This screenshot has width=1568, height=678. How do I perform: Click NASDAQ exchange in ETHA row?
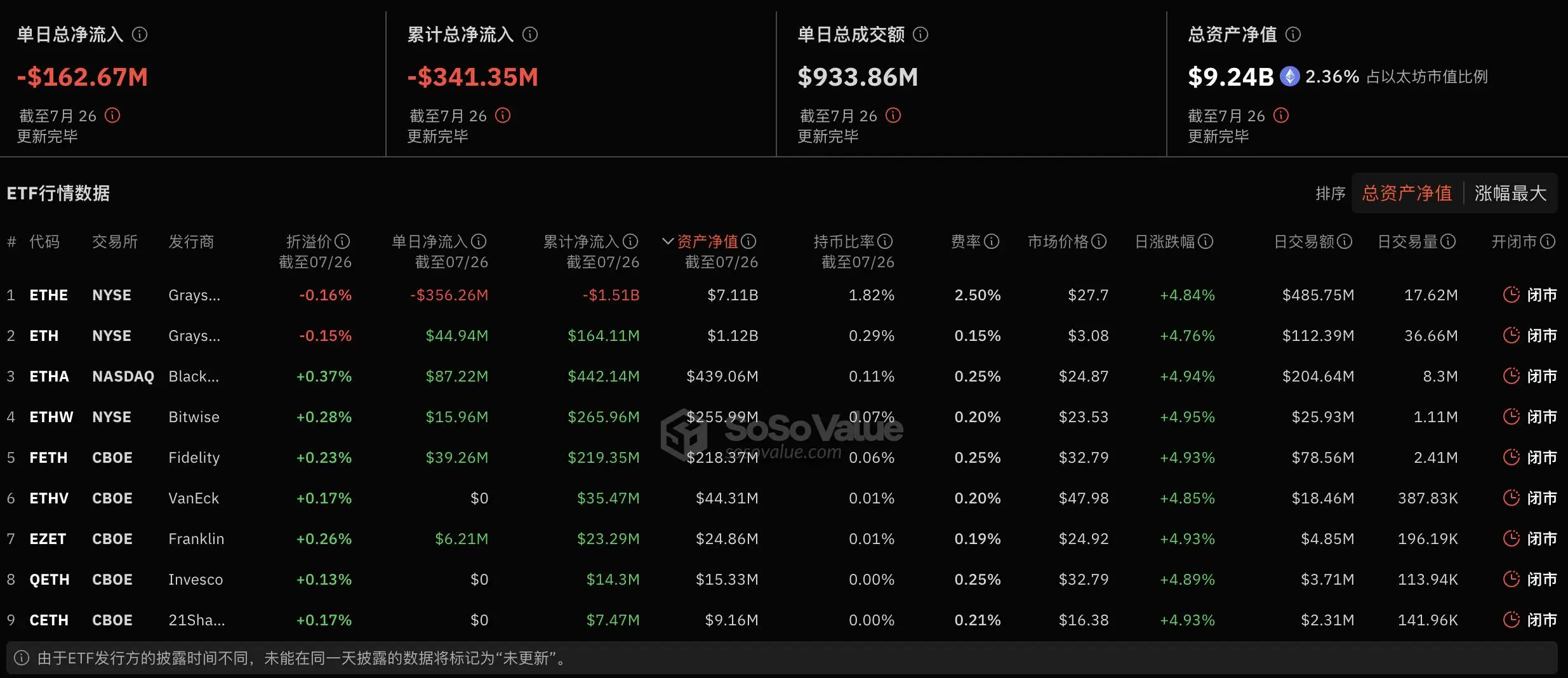pyautogui.click(x=123, y=376)
